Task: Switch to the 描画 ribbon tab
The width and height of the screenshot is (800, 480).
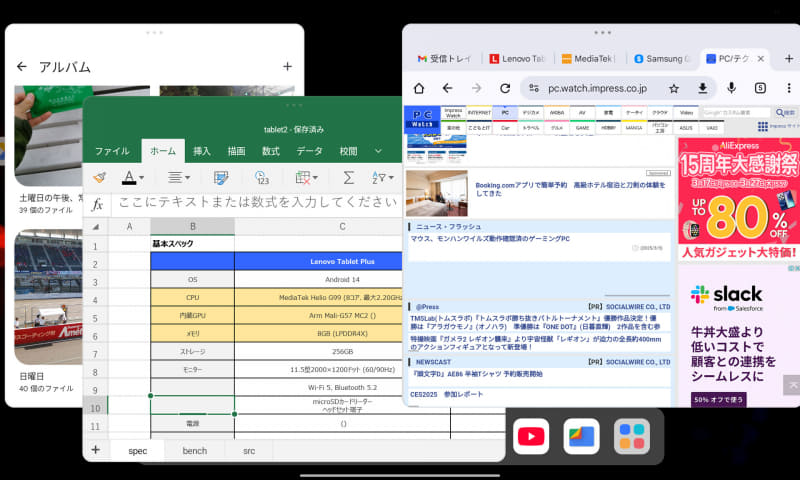Action: 236,151
